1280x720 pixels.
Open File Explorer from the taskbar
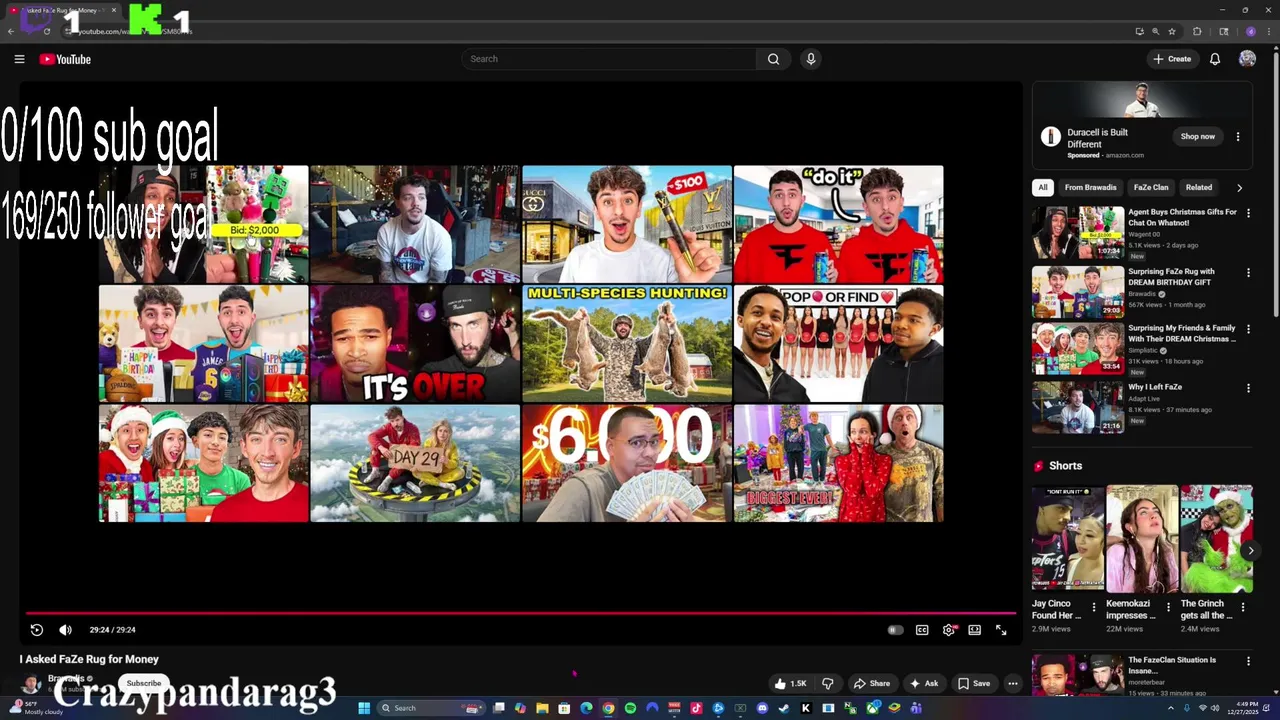point(542,708)
